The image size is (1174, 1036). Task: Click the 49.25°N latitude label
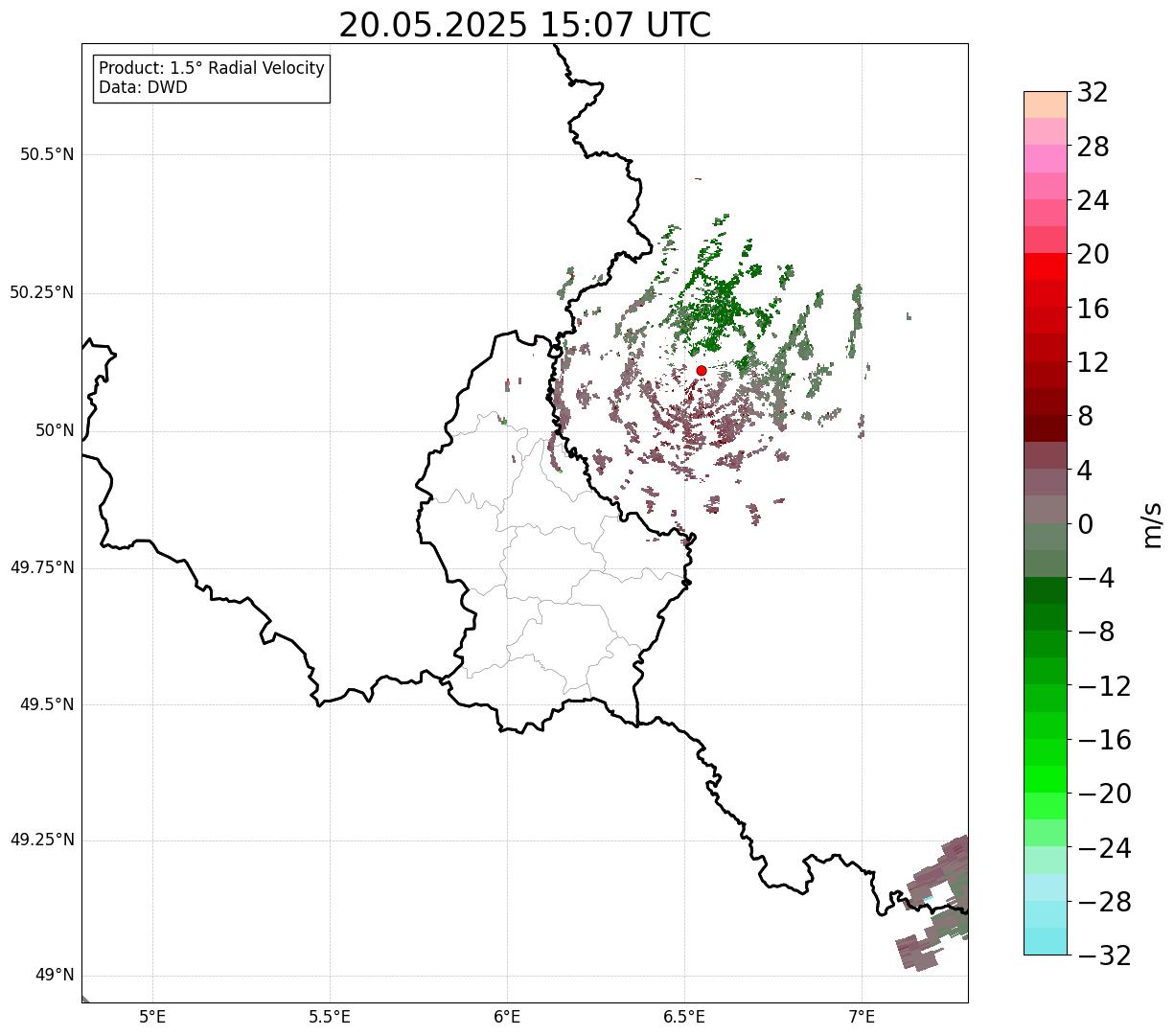41,840
